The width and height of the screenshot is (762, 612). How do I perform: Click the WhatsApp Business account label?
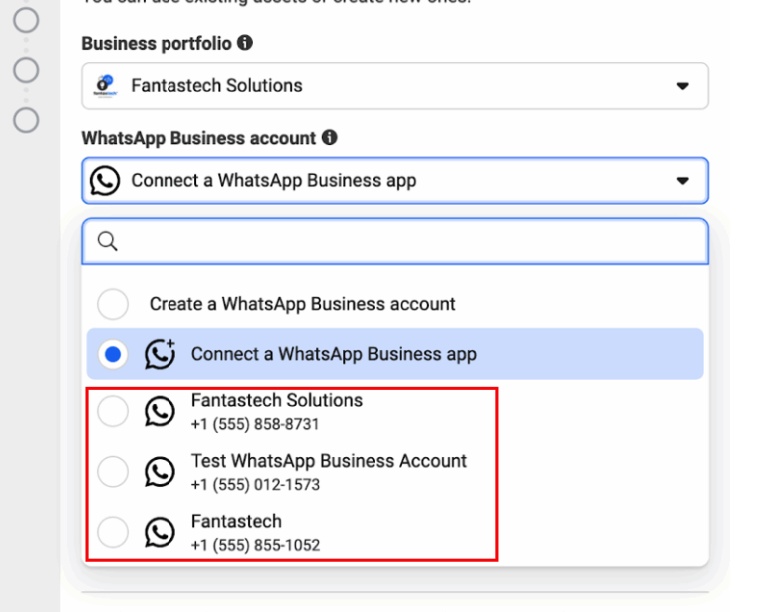(x=199, y=138)
